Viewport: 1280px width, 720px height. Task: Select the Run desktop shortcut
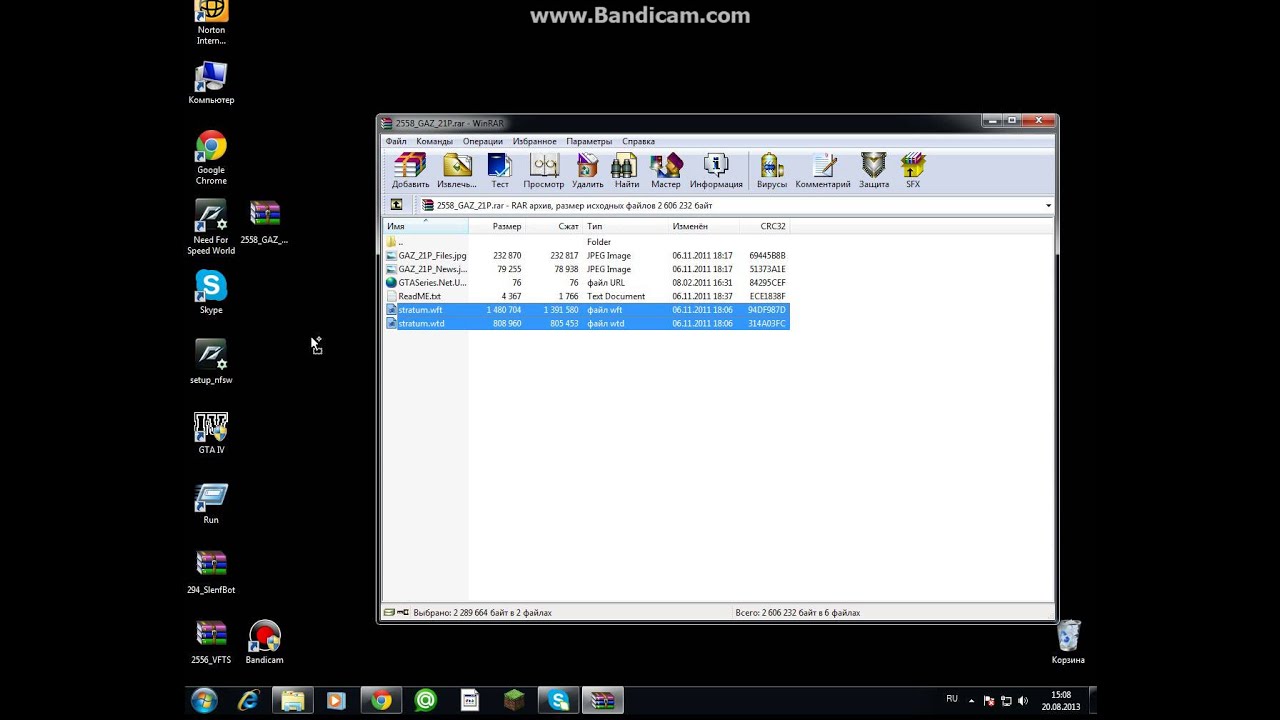[x=211, y=502]
